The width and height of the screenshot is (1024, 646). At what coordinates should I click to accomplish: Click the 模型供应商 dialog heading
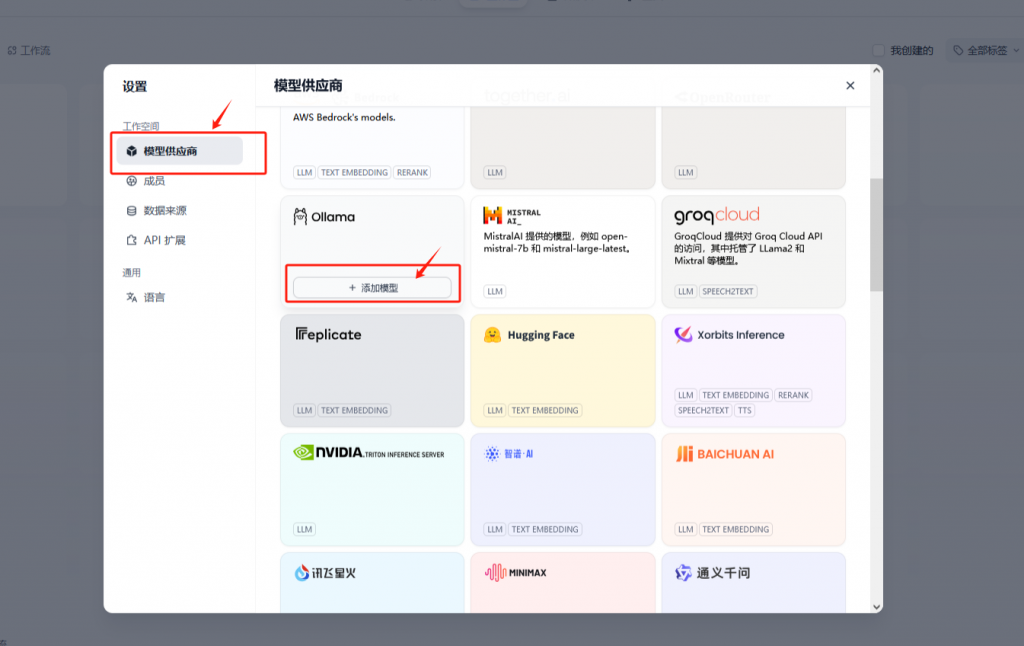[308, 86]
